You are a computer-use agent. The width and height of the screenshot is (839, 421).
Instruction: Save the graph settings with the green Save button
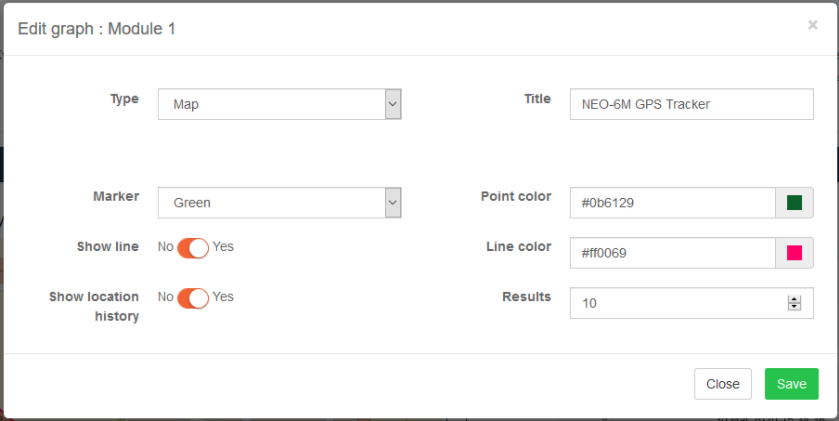[791, 384]
